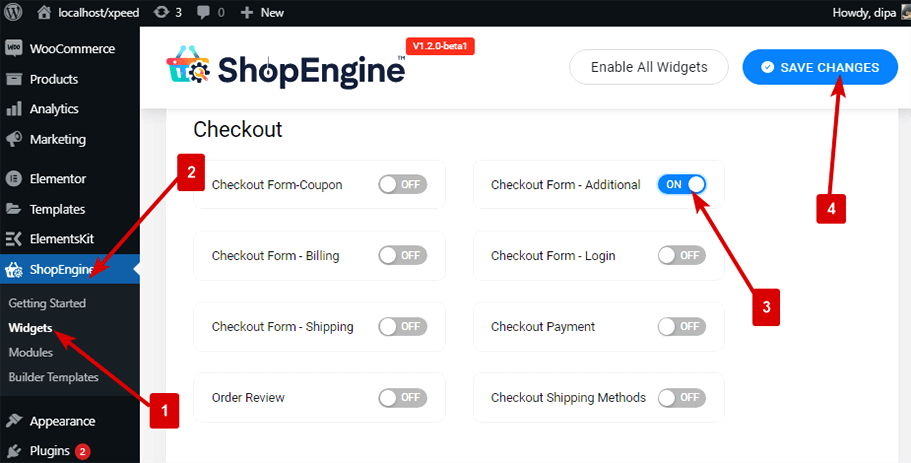Open the Modules submenu item
This screenshot has height=463, width=911.
(x=31, y=352)
